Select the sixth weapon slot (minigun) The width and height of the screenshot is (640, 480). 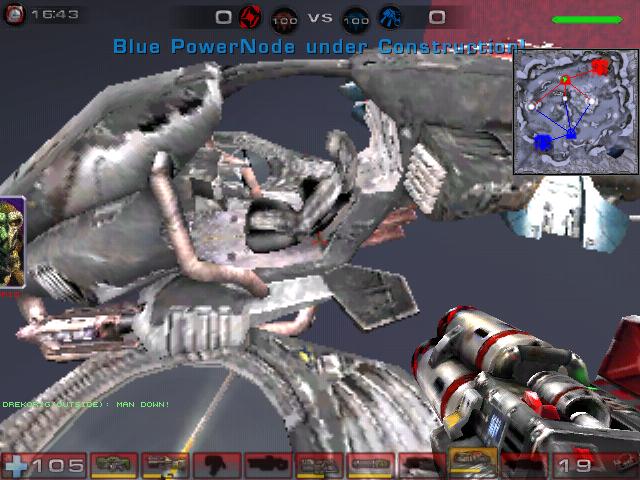point(371,465)
